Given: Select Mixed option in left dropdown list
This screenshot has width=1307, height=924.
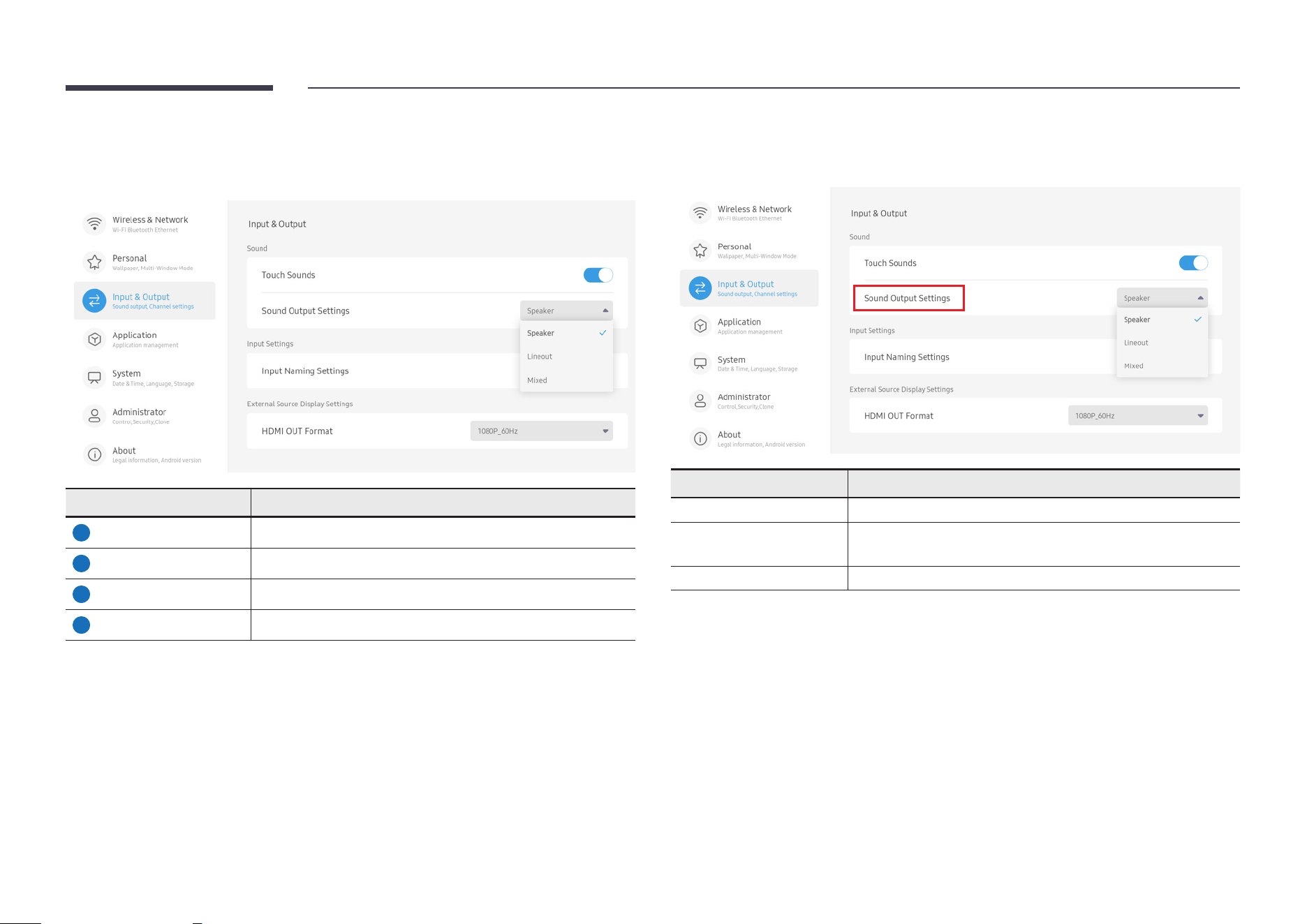Looking at the screenshot, I should (566, 380).
